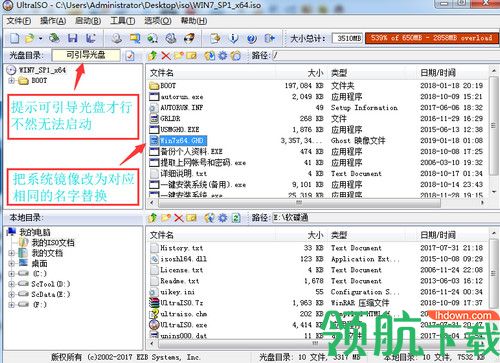
Task: Click the local 路径 field showing E:\软碟通
Action: (x=385, y=218)
